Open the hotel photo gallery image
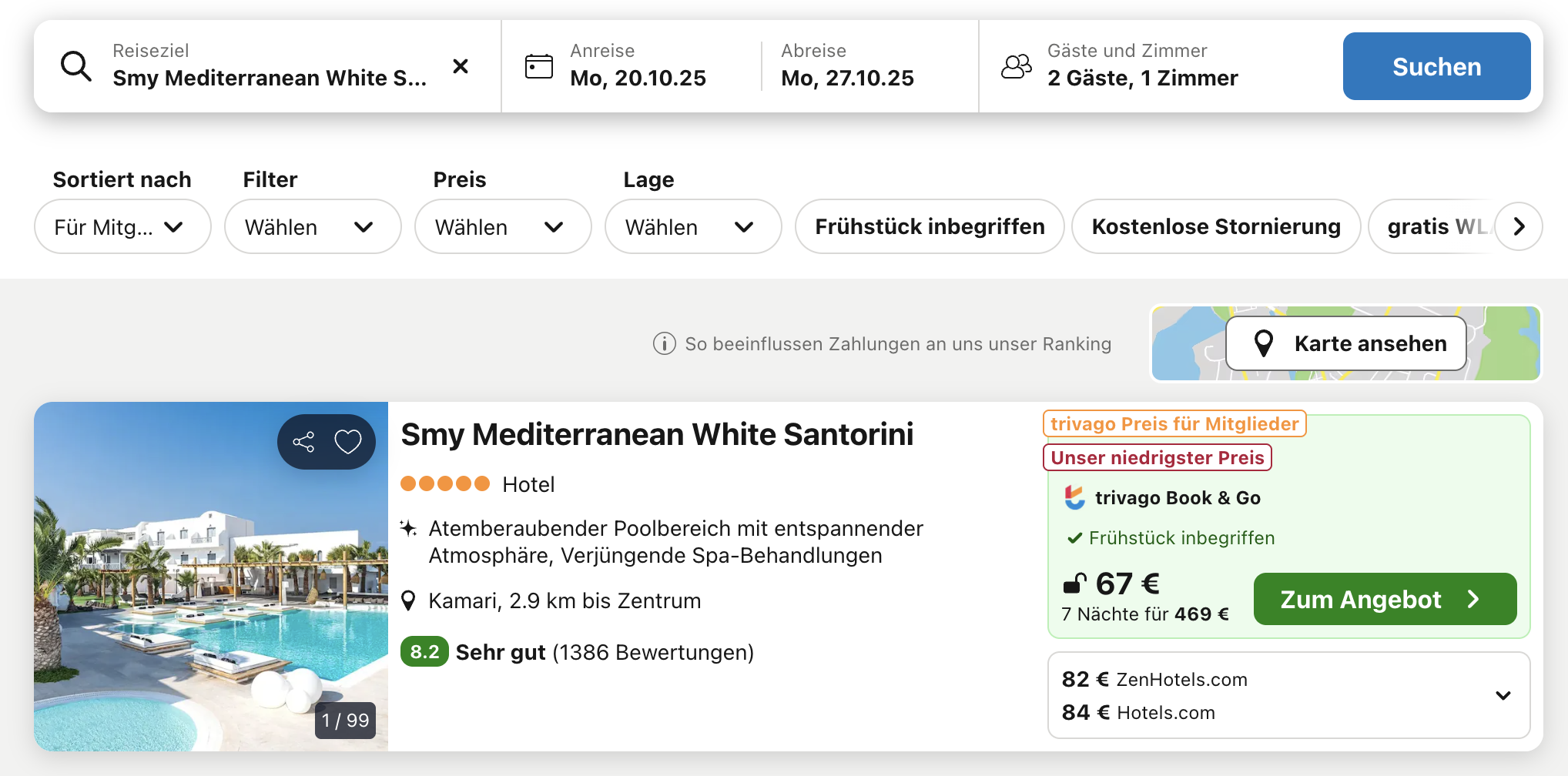 [211, 577]
